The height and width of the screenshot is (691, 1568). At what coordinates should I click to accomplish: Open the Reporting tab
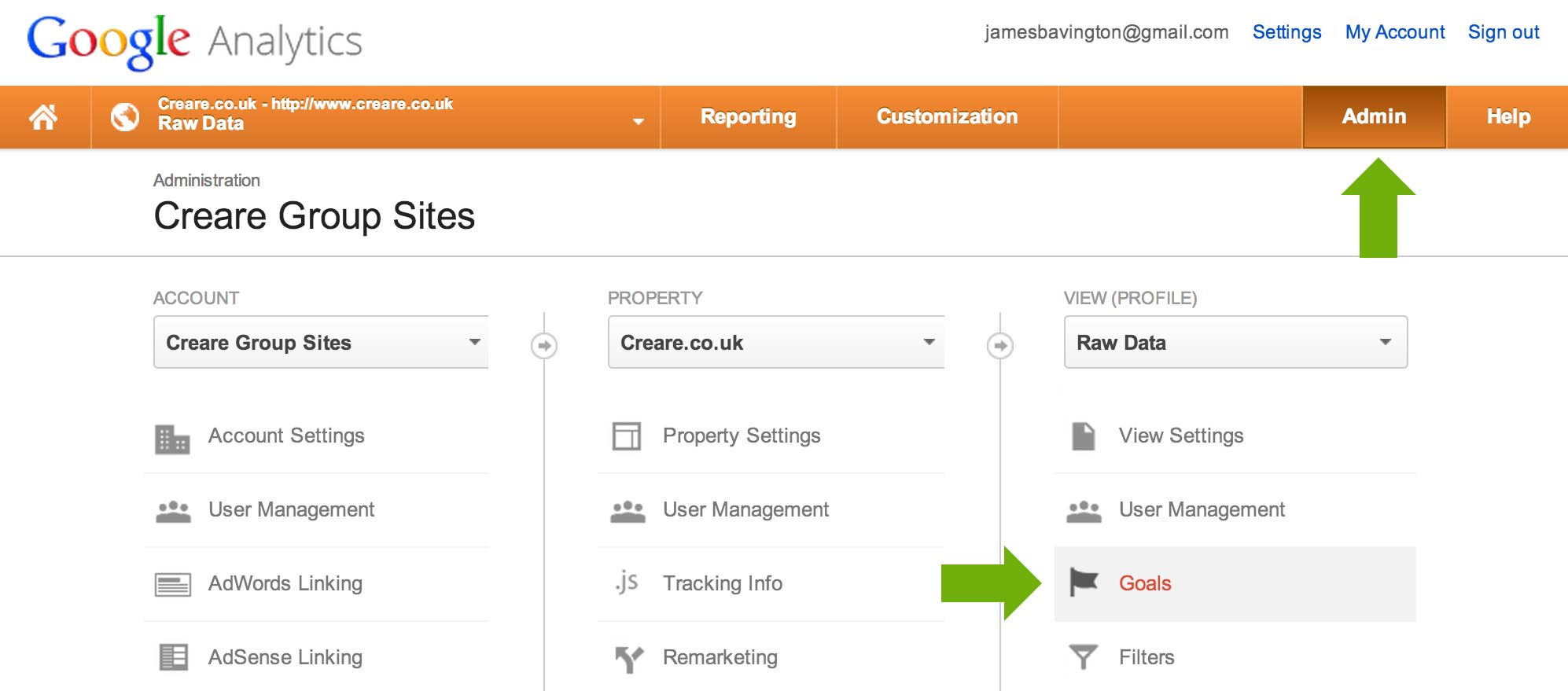click(749, 117)
